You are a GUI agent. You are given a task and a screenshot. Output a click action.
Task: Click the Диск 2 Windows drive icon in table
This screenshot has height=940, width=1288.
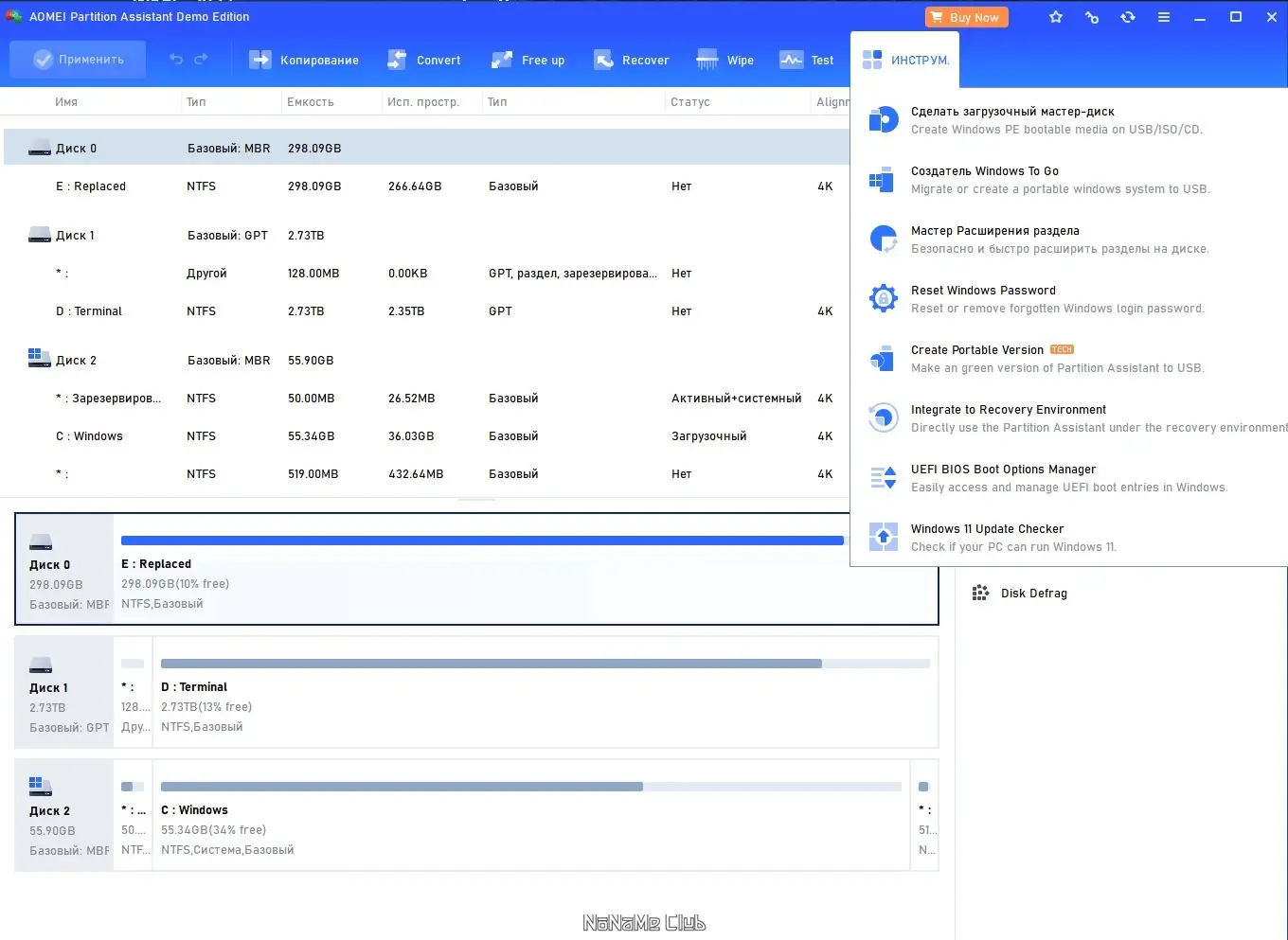coord(40,358)
